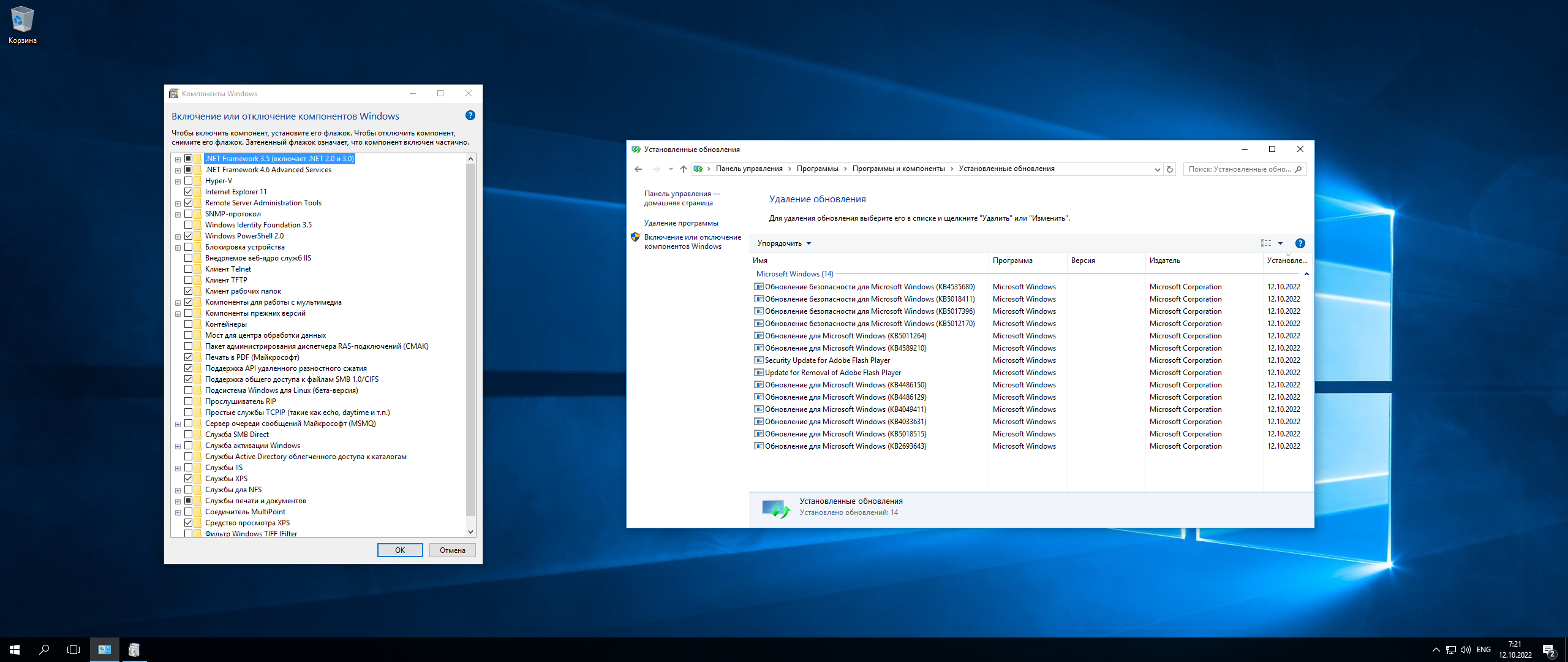Click the Forward arrow in updates window

[x=657, y=169]
